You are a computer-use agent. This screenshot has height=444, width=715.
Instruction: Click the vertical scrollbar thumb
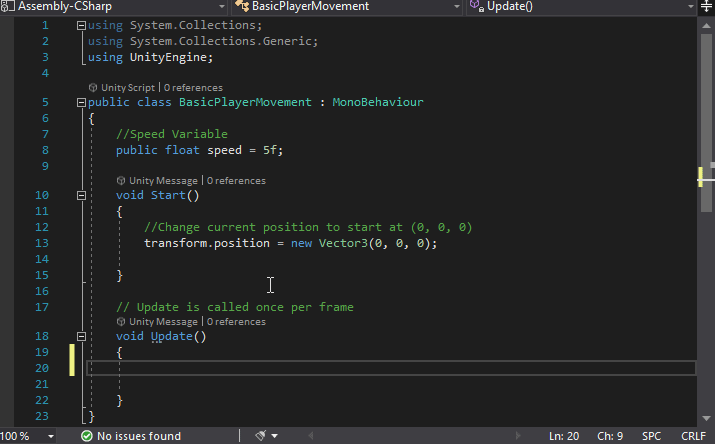pyautogui.click(x=706, y=123)
